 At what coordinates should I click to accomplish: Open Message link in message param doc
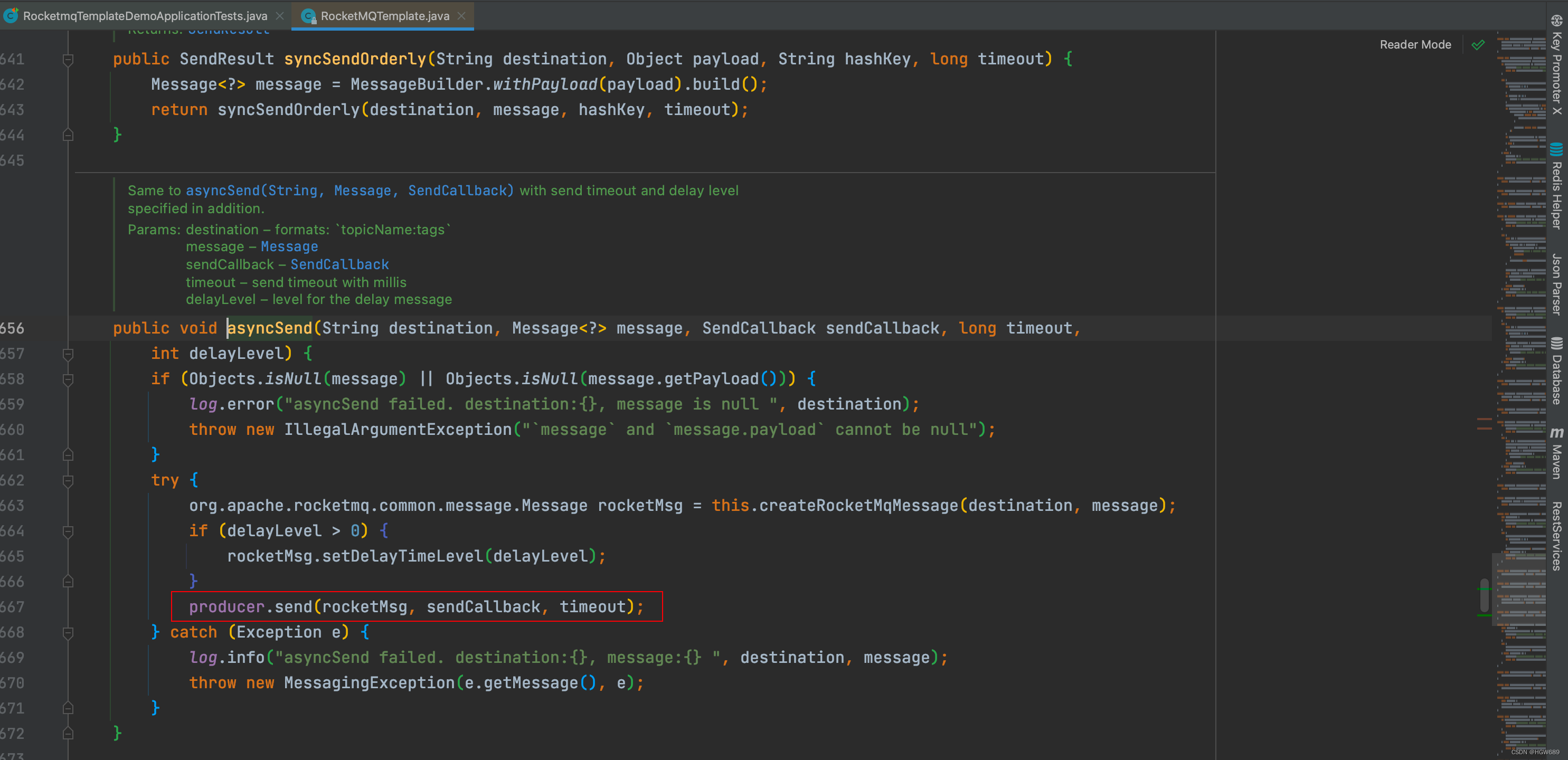(289, 246)
